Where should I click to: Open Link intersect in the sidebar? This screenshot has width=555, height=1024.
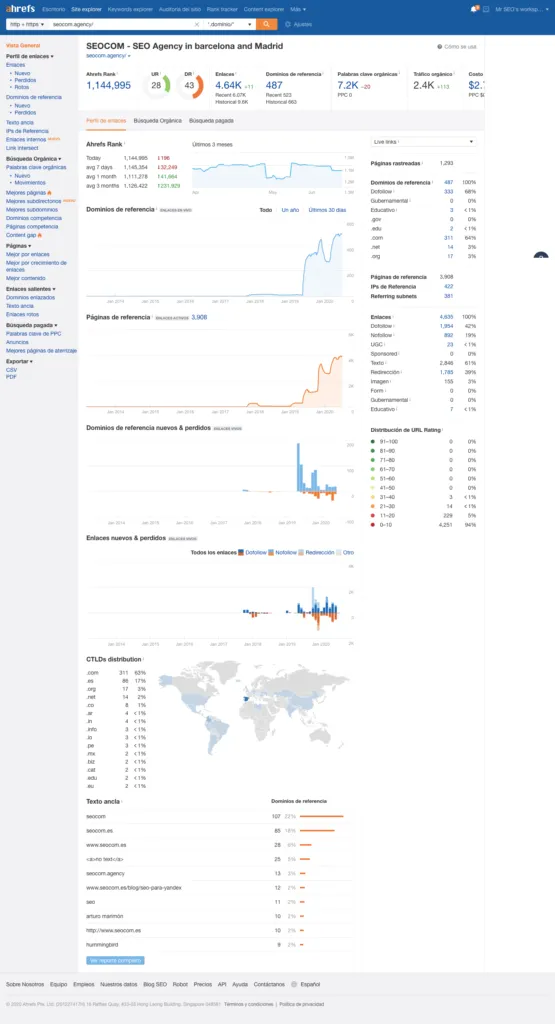click(22, 148)
